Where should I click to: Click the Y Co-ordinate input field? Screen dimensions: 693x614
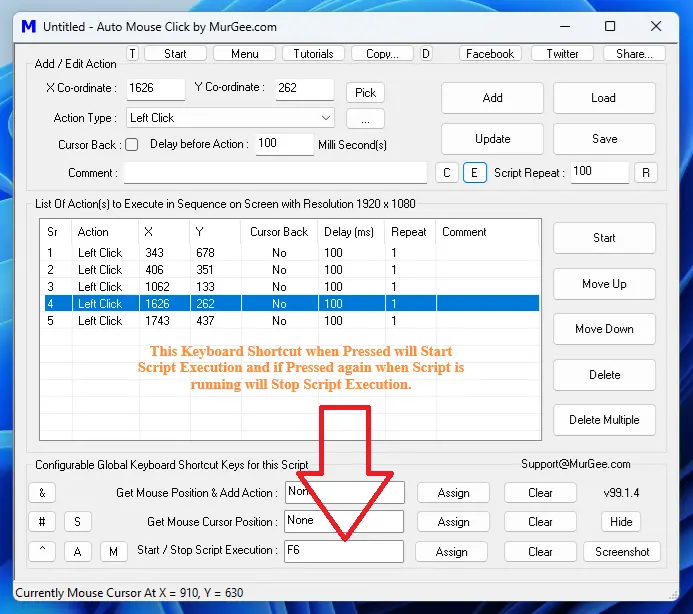[x=305, y=88]
